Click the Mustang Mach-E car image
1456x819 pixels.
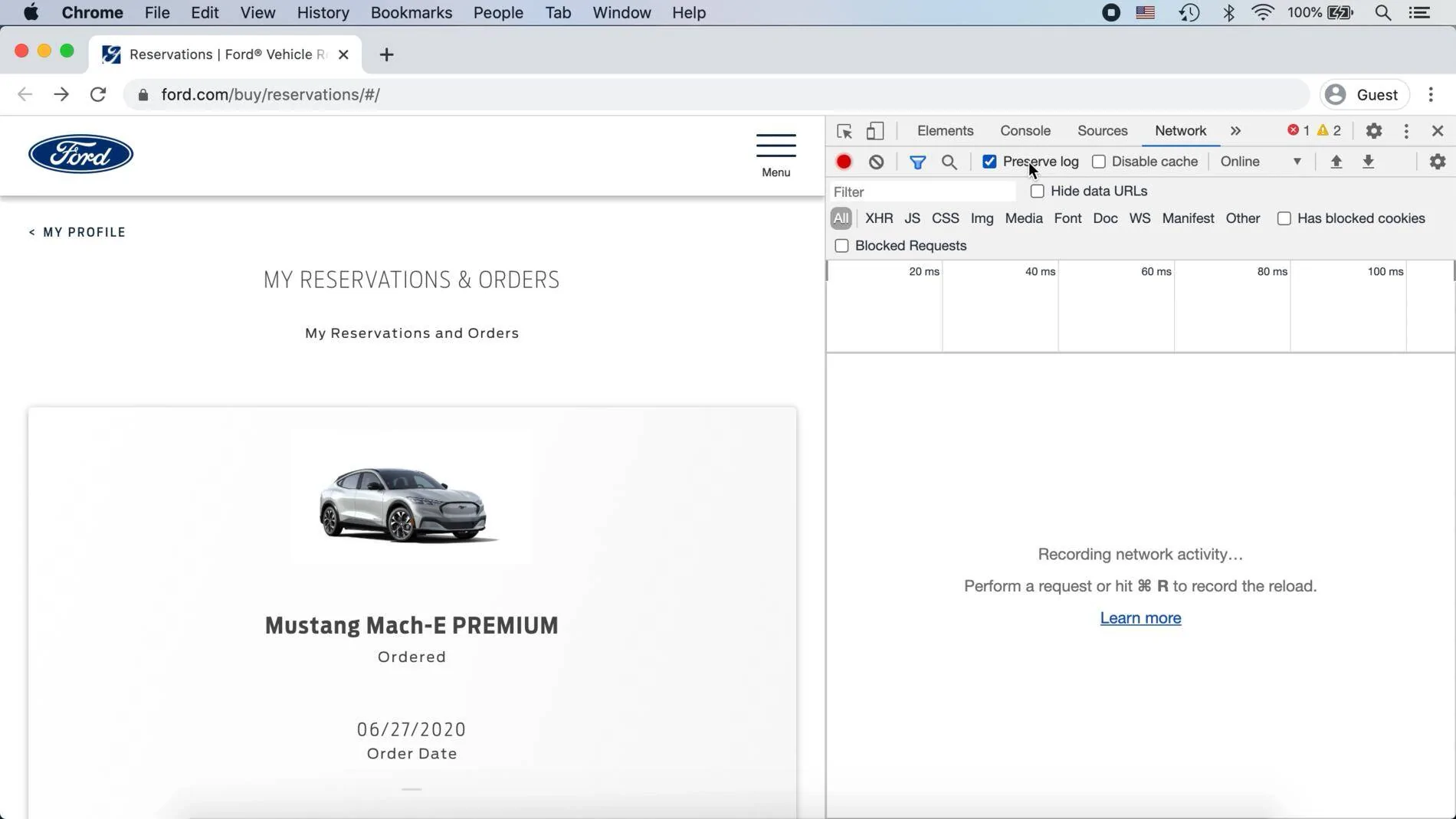pyautogui.click(x=408, y=505)
